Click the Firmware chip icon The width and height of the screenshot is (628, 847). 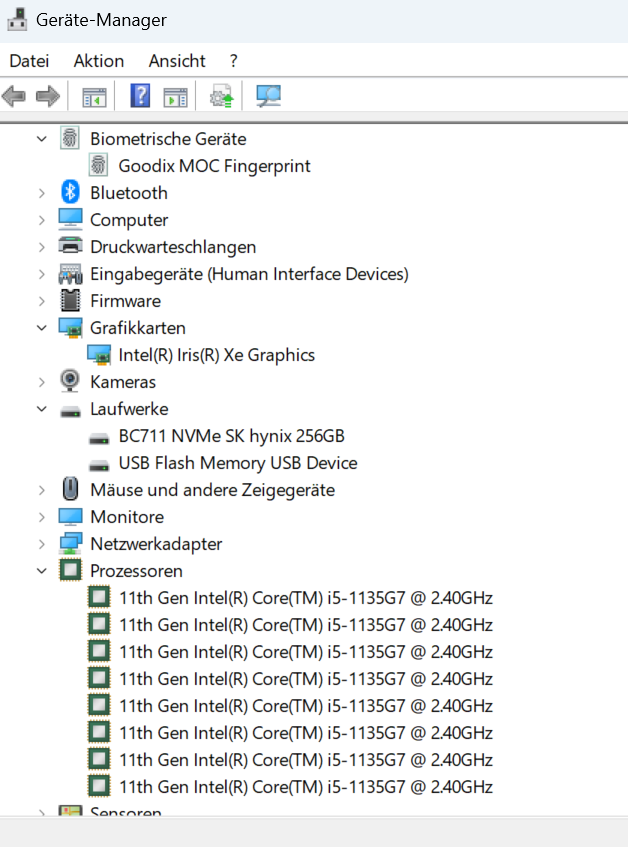[x=70, y=300]
